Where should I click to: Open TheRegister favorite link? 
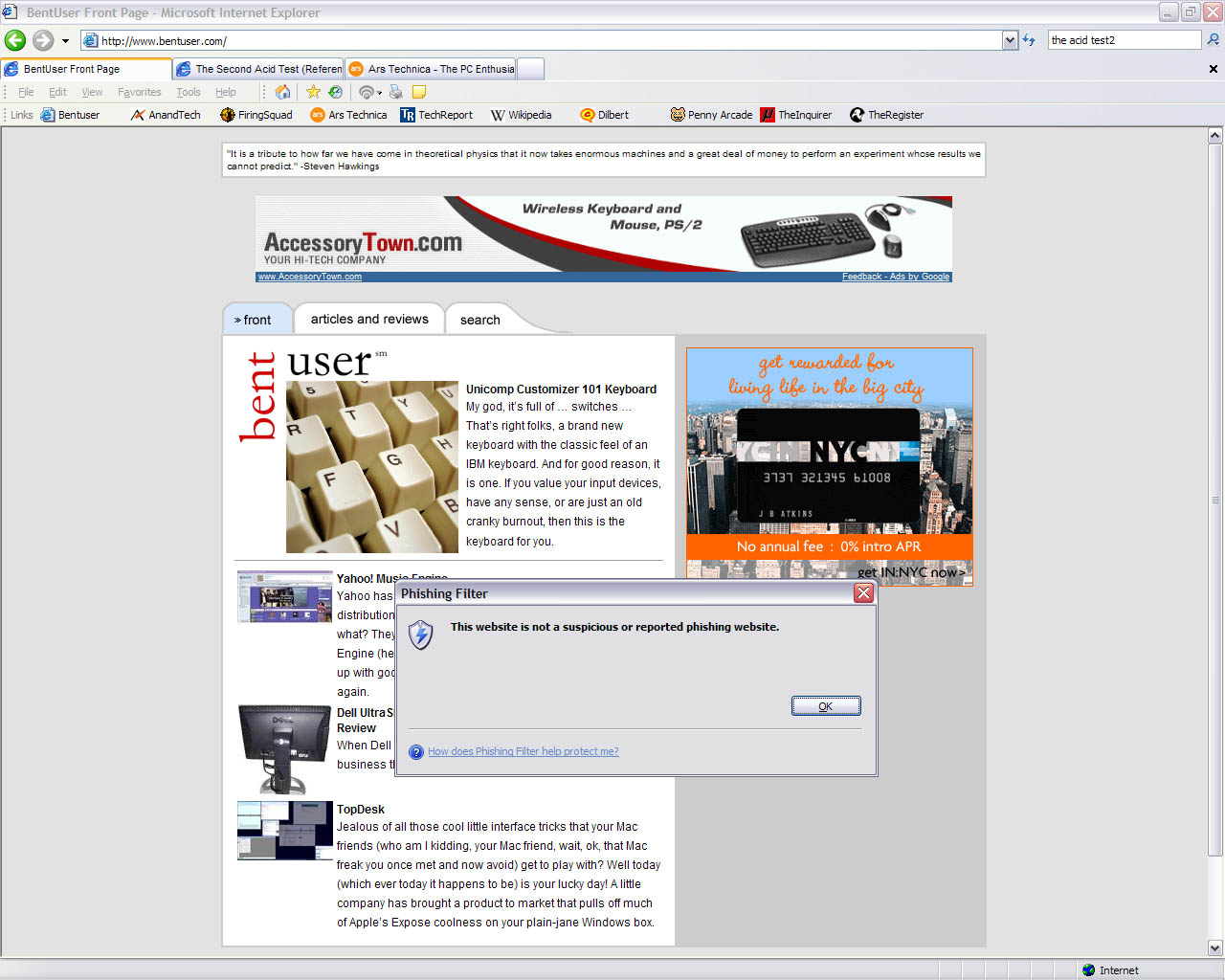[886, 115]
